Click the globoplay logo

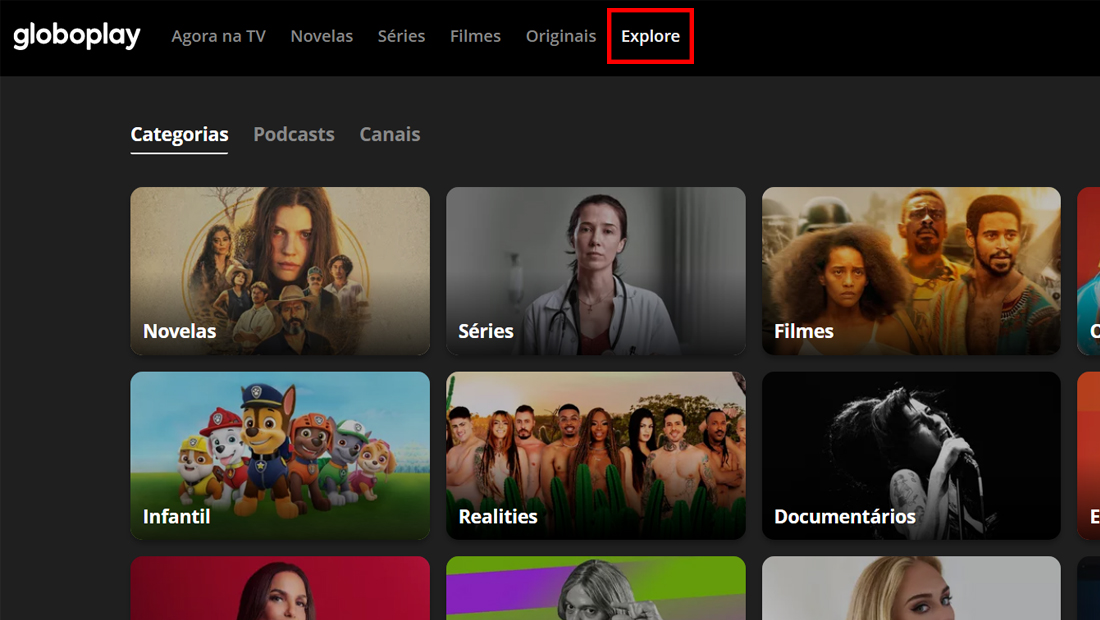(x=76, y=36)
